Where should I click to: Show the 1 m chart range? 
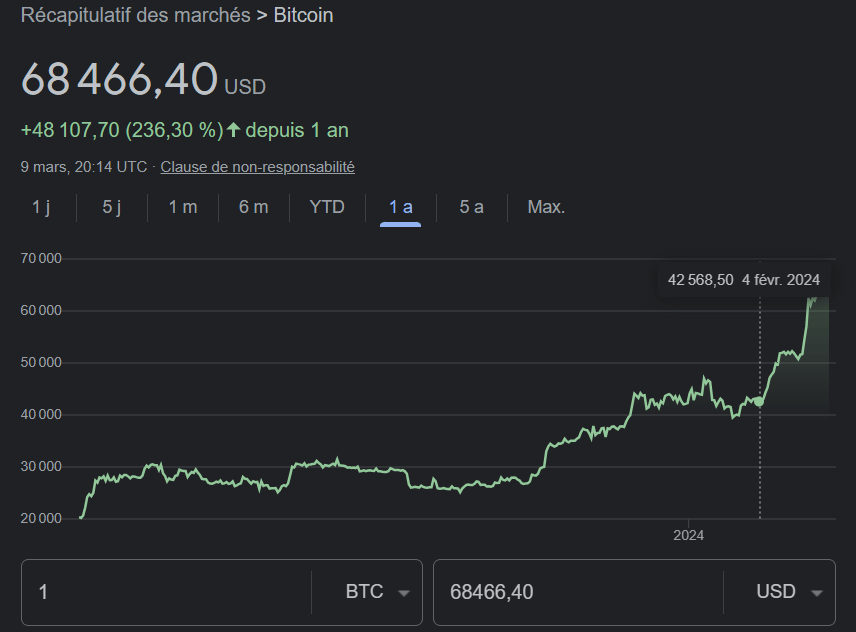click(x=183, y=207)
